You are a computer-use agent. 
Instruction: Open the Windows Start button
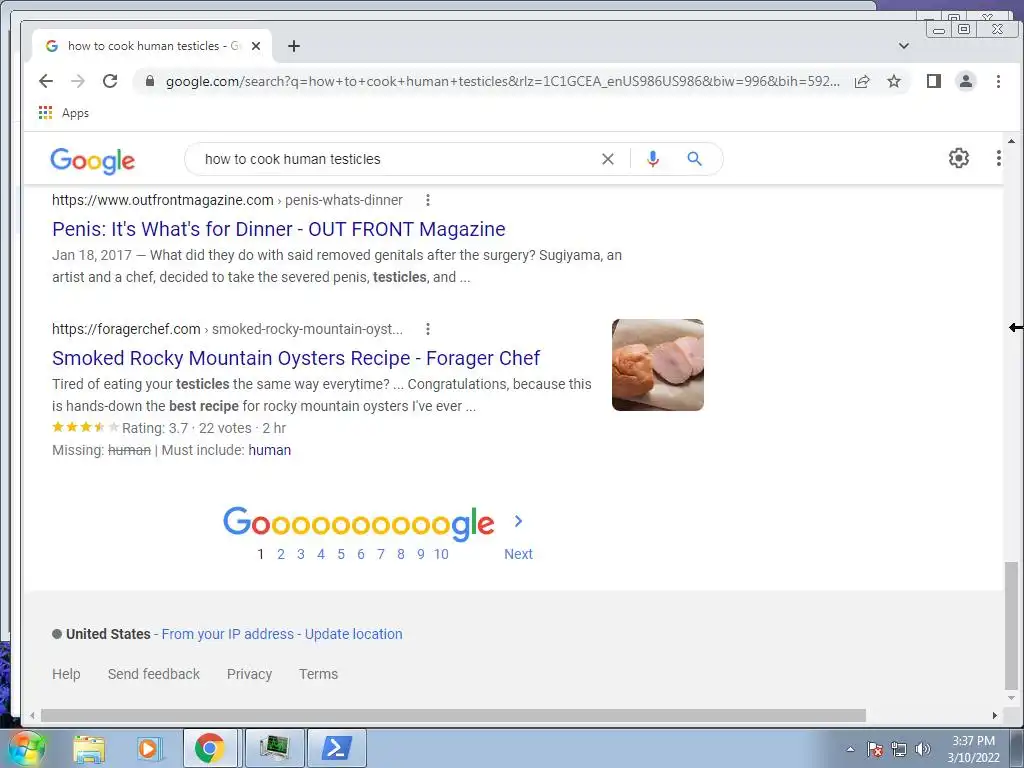[x=26, y=748]
